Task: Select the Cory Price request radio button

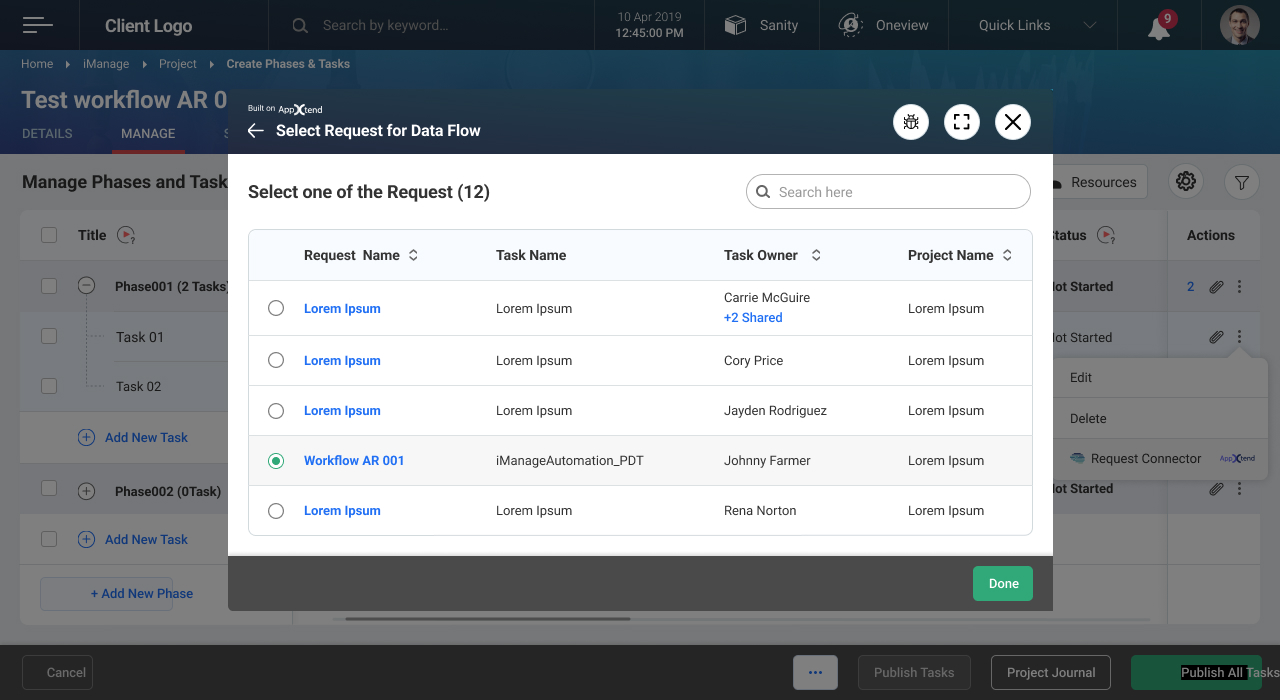Action: (276, 360)
